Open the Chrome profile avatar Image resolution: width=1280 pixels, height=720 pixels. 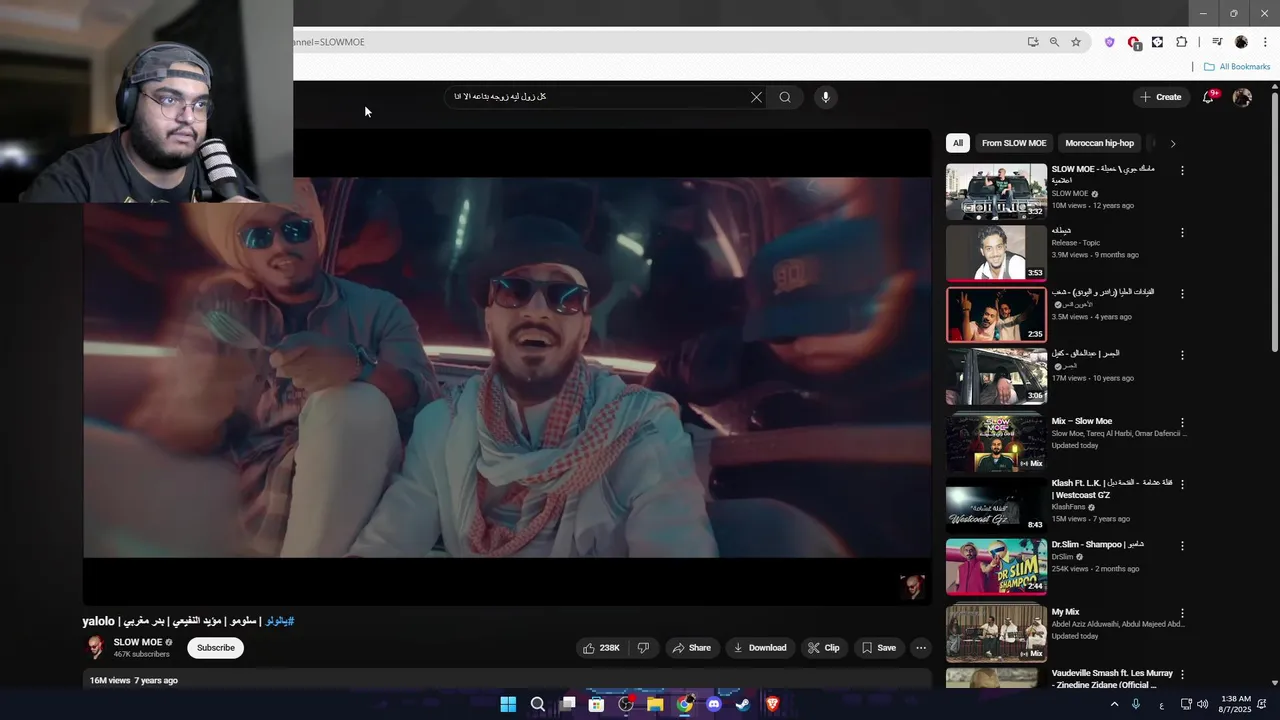point(1241,42)
